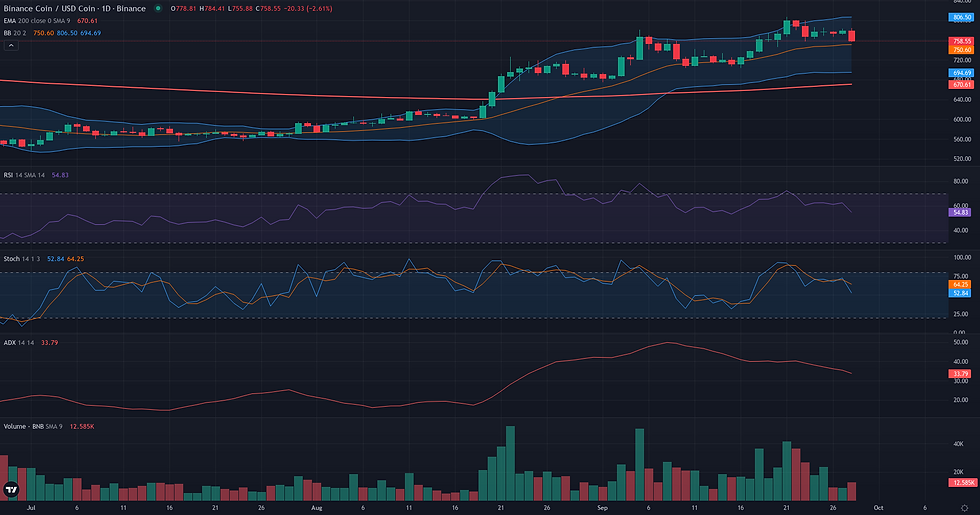Click the 64.25 Stoch %D axis label
The height and width of the screenshot is (515, 980).
pyautogui.click(x=960, y=284)
